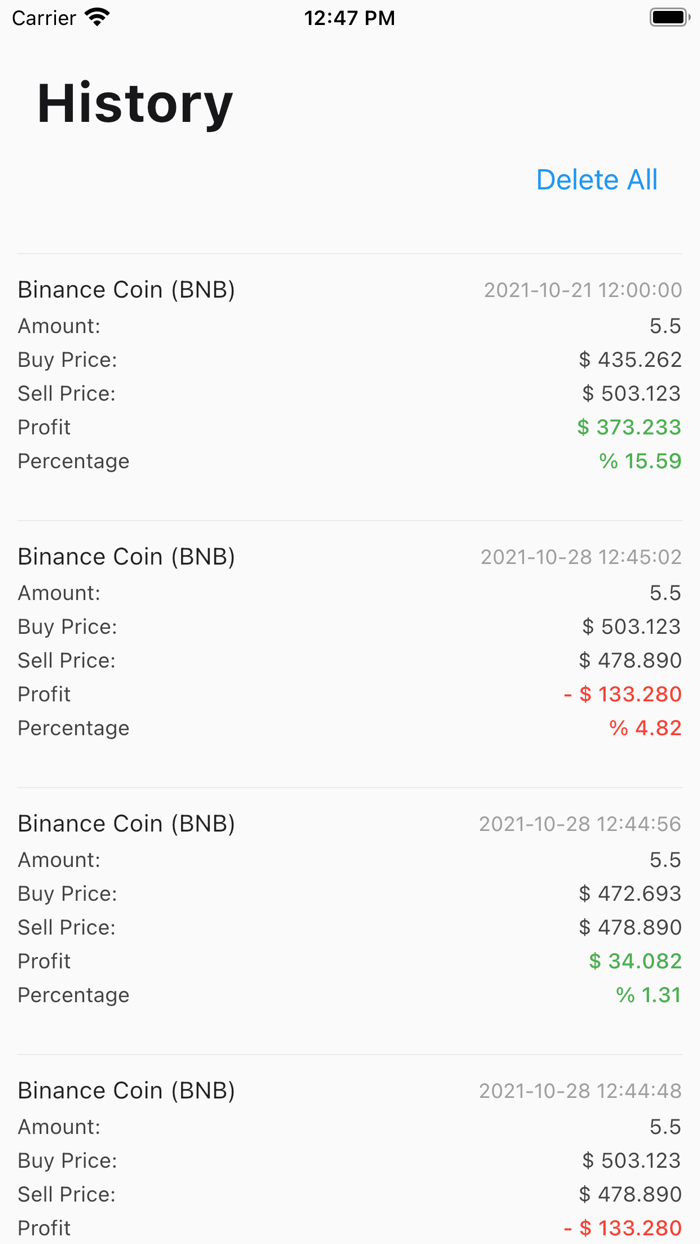
Task: Select the second BNB trade record
Action: tap(126, 557)
